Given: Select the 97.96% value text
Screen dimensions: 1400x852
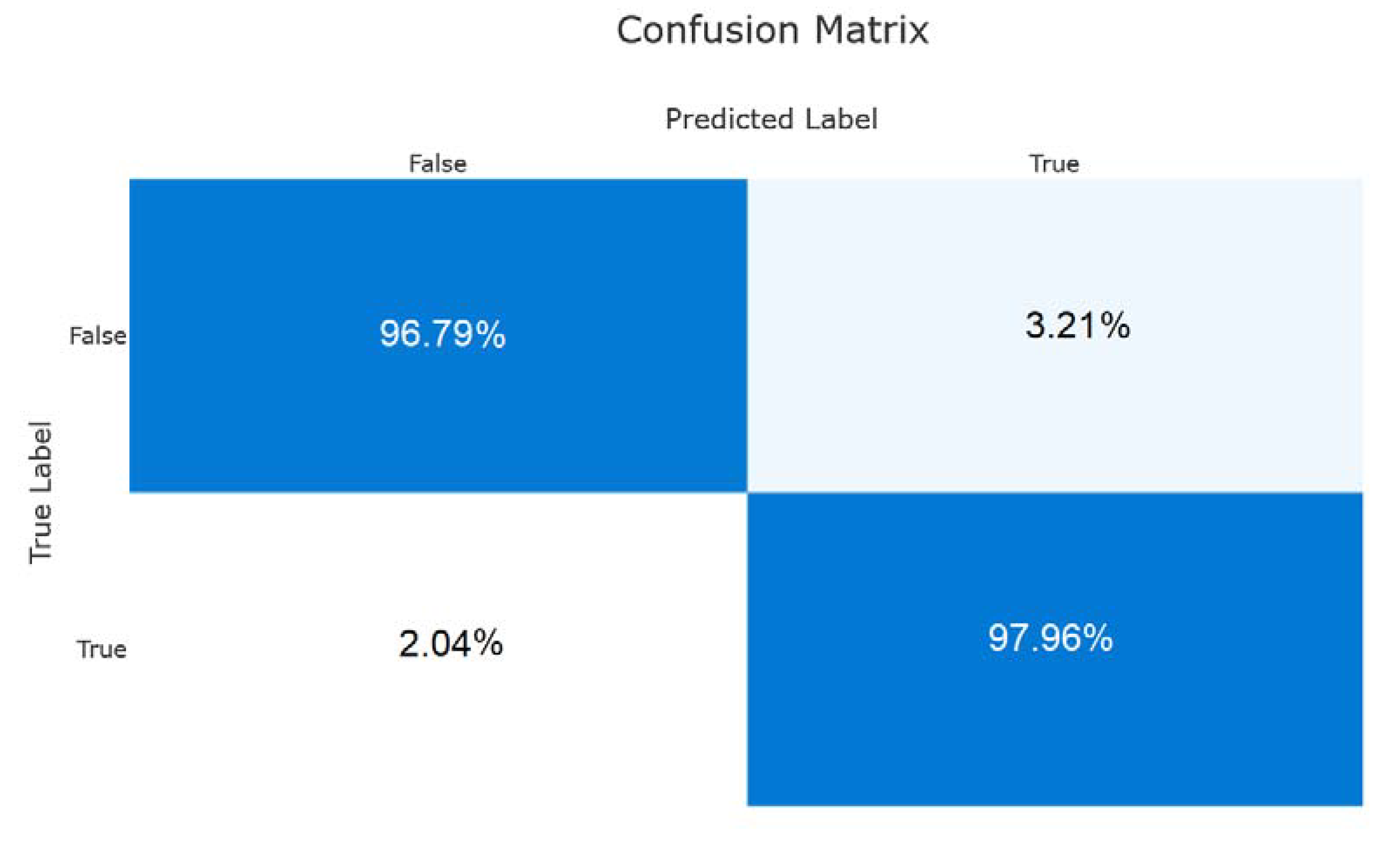Looking at the screenshot, I should pyautogui.click(x=1050, y=638).
